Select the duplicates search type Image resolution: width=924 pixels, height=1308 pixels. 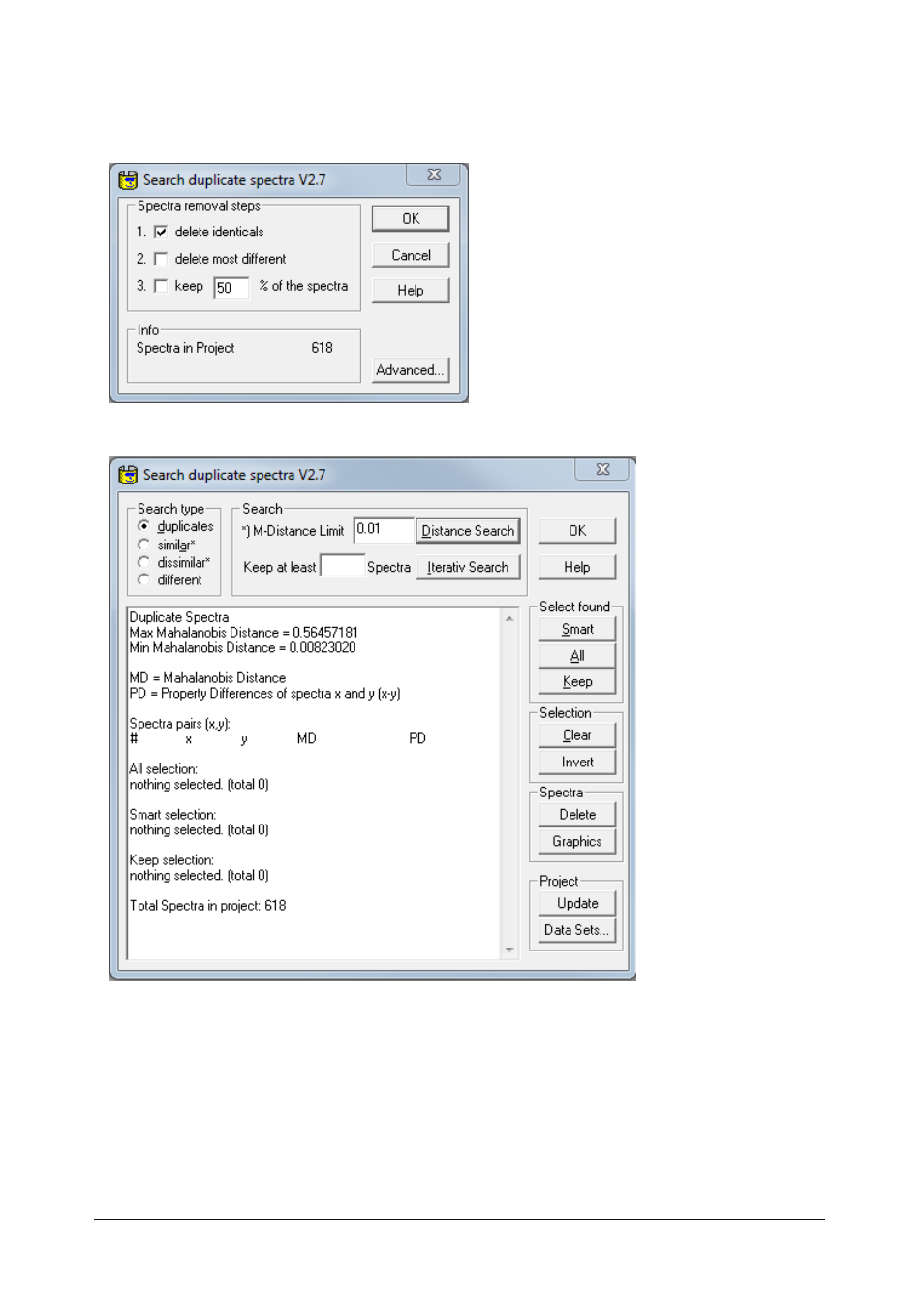click(143, 526)
